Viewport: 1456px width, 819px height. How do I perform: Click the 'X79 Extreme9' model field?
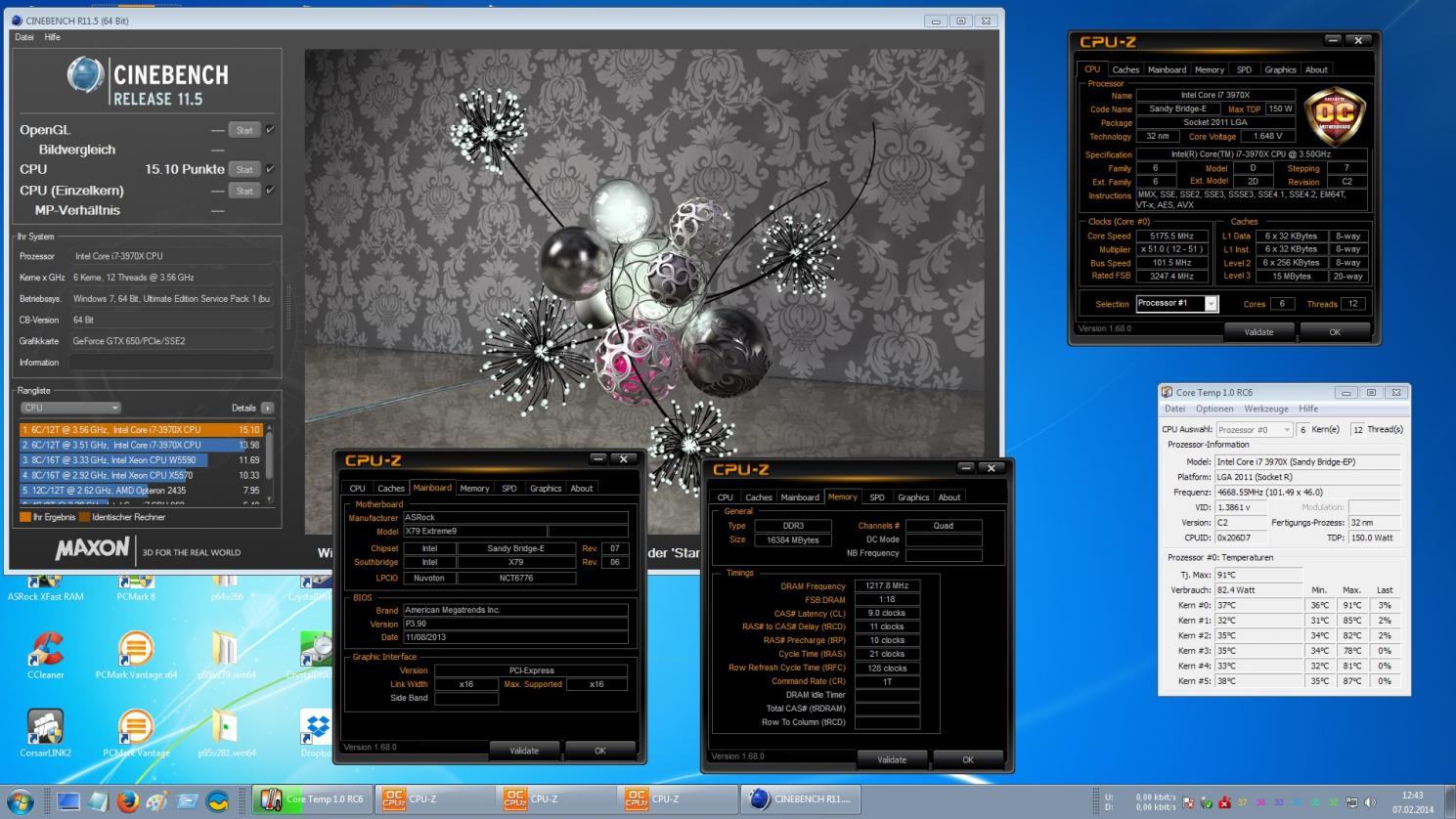(x=474, y=532)
